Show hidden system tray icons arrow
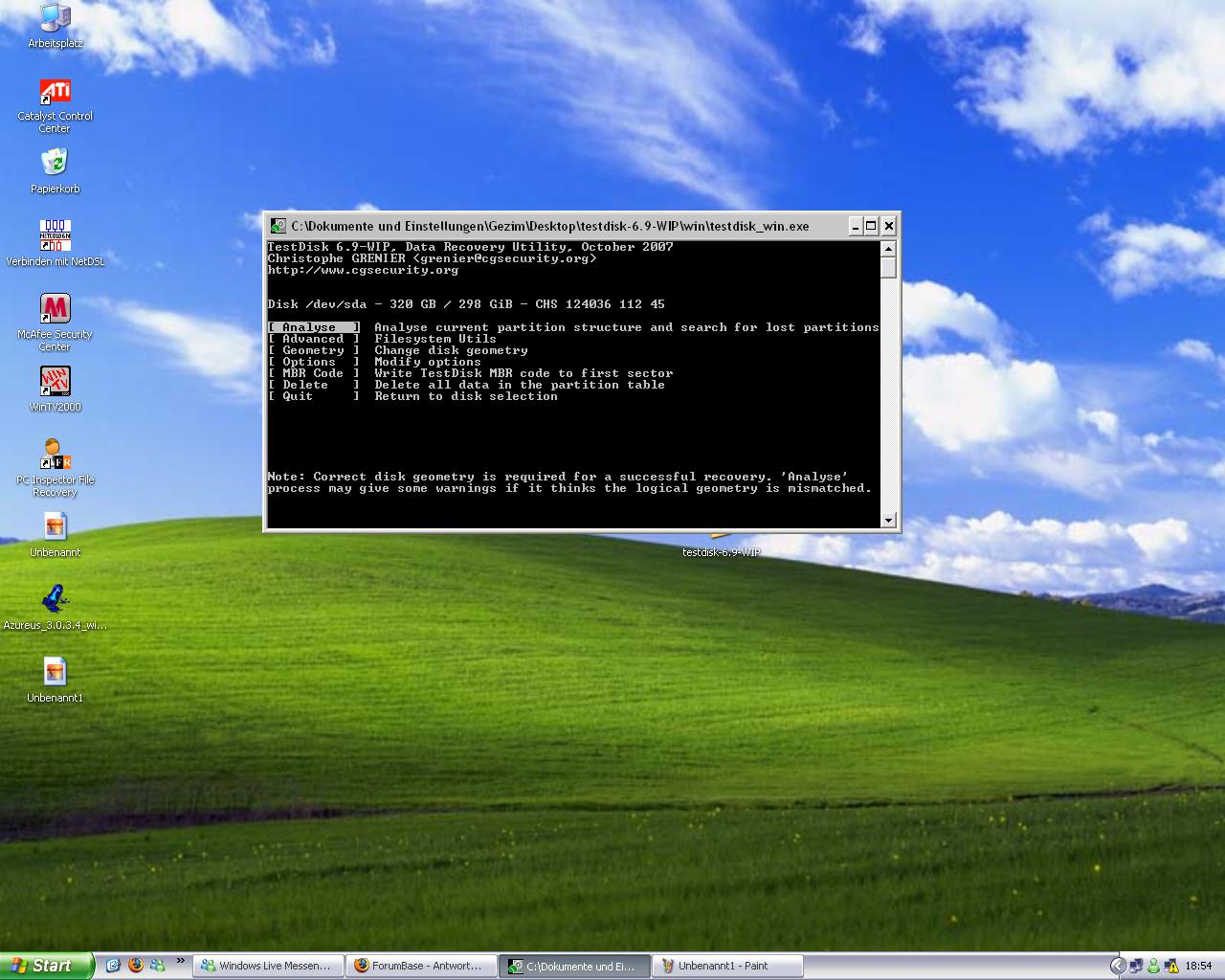The image size is (1225, 980). 1117,966
